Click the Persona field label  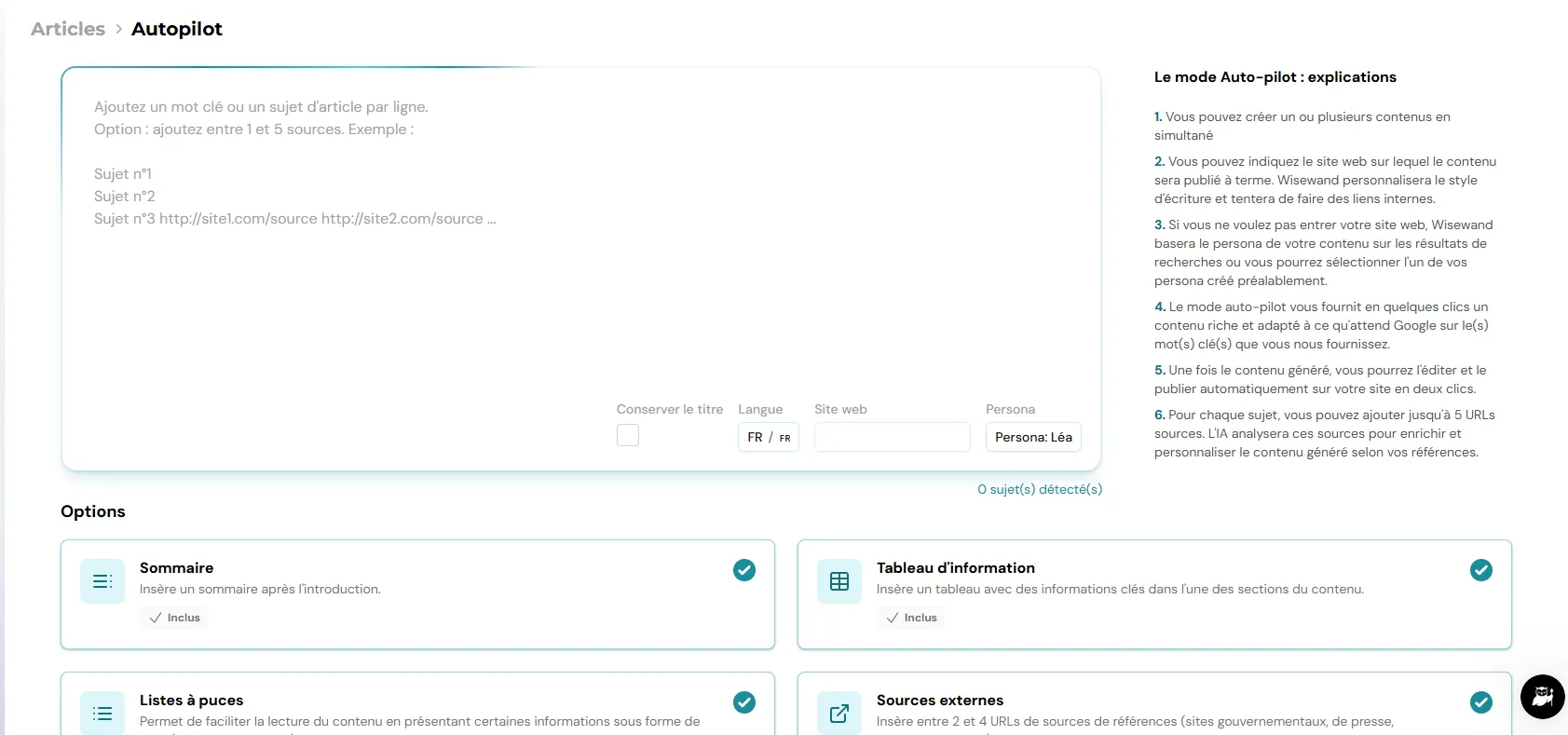pos(1011,409)
